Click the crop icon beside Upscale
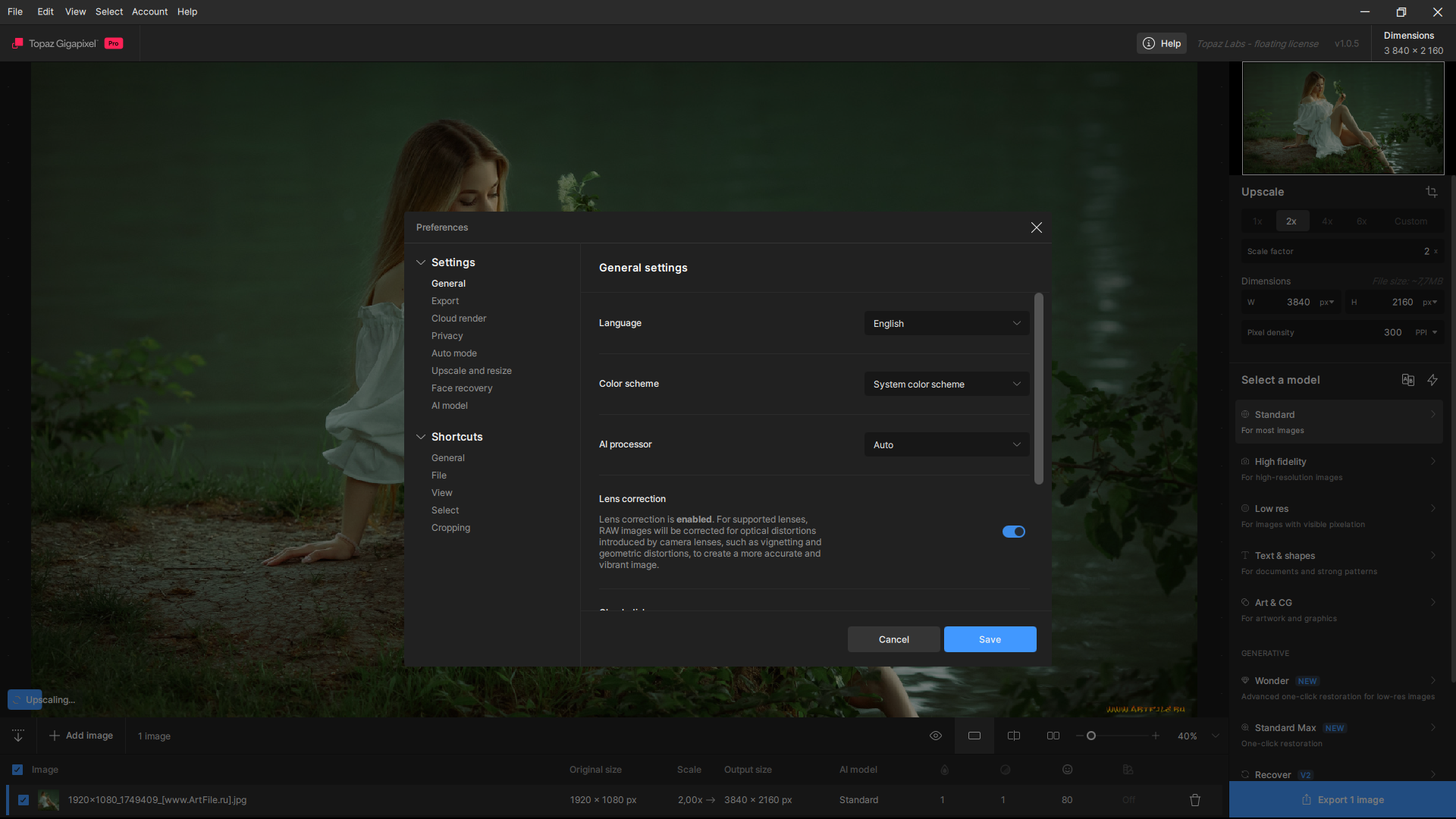Viewport: 1456px width, 819px height. (x=1431, y=192)
